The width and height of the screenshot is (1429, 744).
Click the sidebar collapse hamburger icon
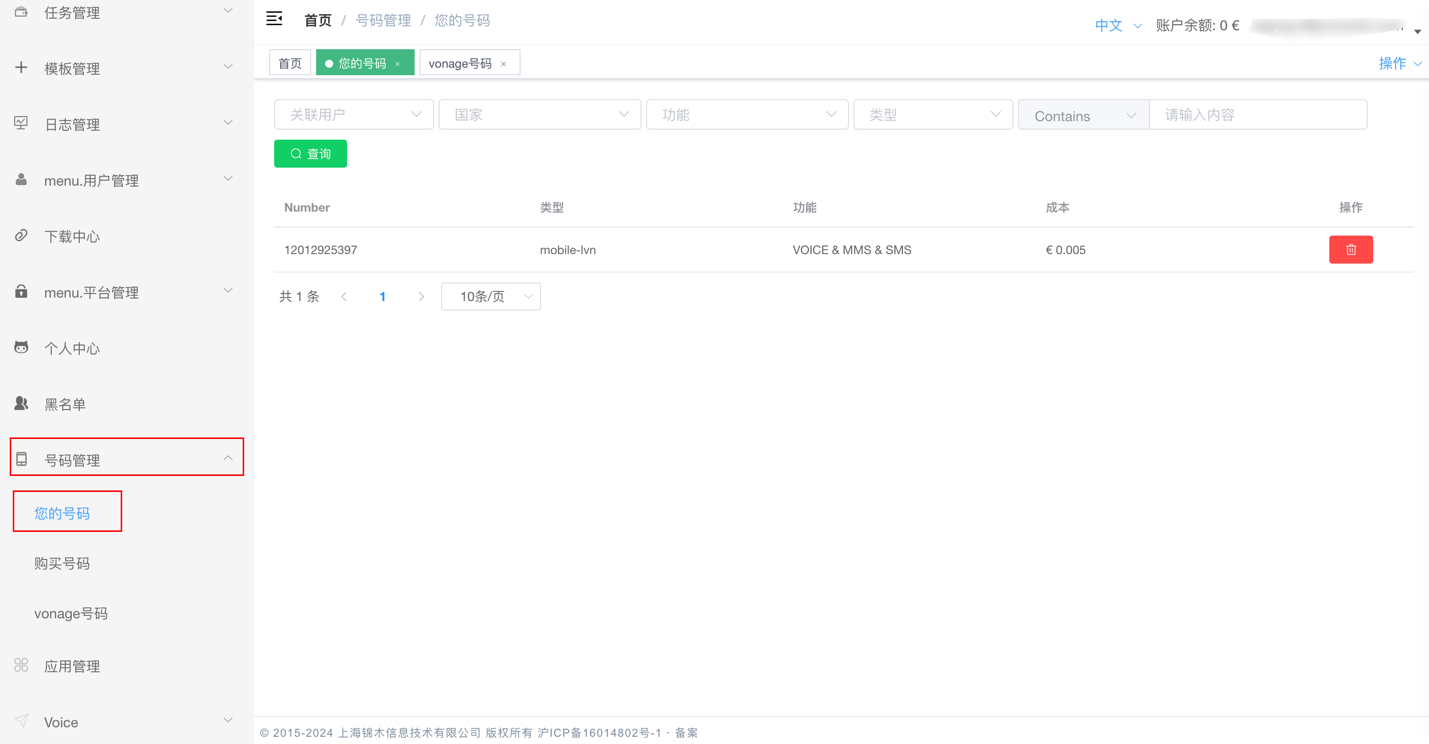(x=274, y=19)
